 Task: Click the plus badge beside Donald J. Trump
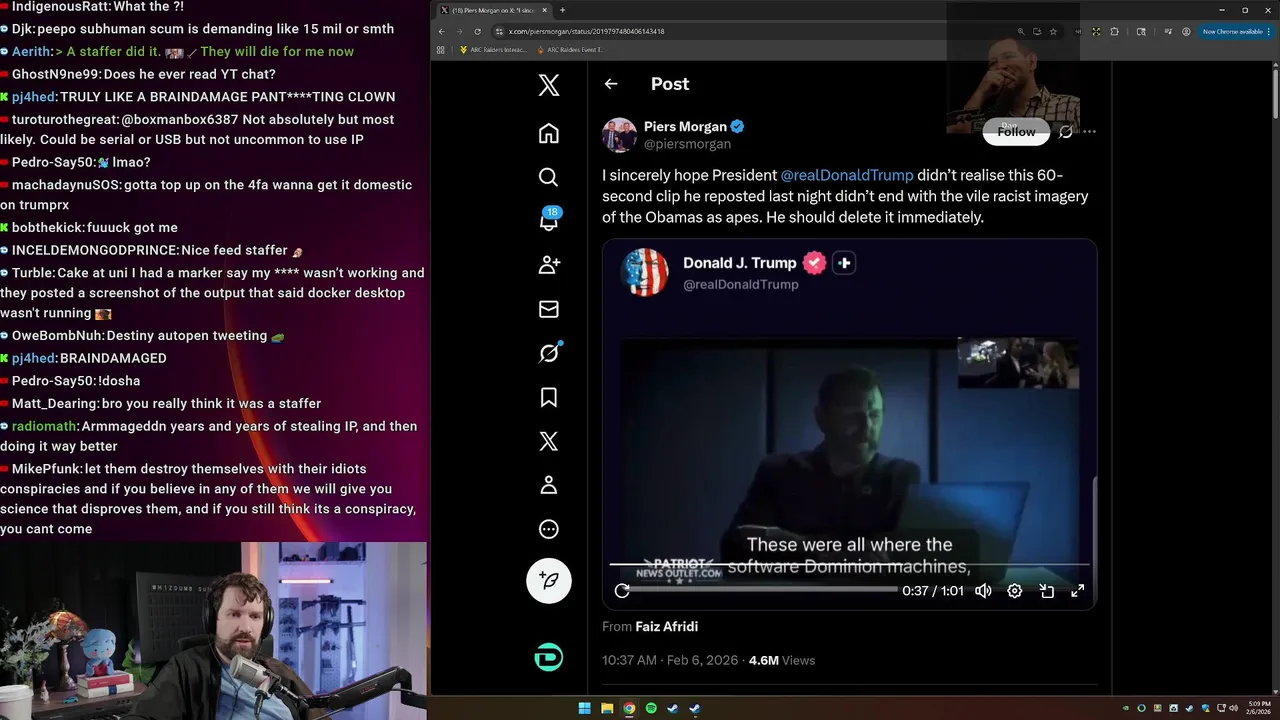[x=843, y=263]
